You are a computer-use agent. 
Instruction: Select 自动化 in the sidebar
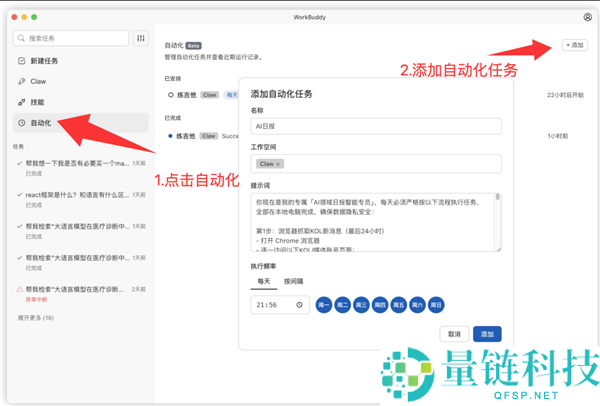pyautogui.click(x=40, y=122)
